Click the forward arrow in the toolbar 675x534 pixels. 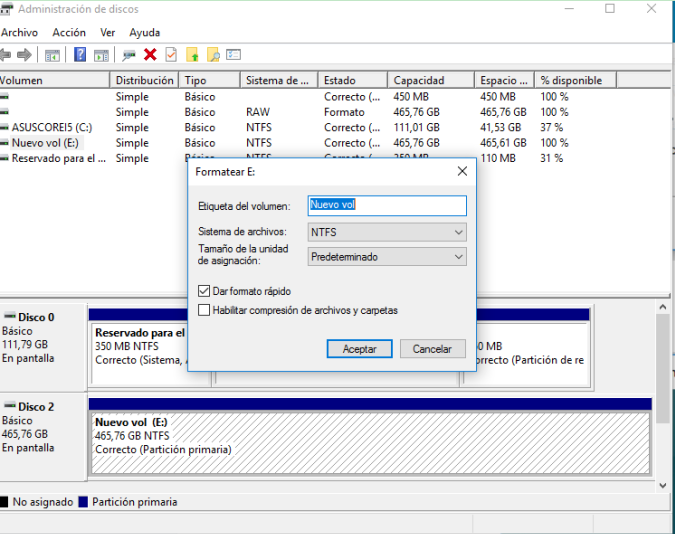(25, 55)
